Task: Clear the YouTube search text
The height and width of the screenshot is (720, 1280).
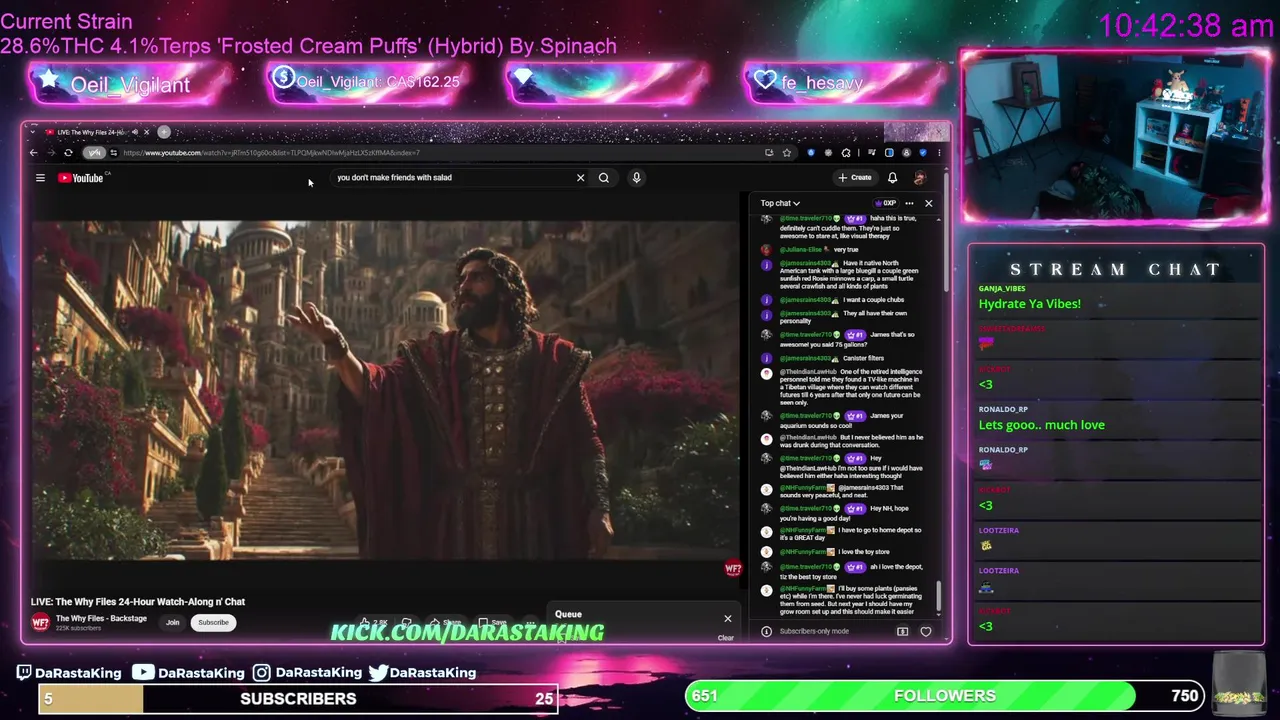Action: coord(580,178)
